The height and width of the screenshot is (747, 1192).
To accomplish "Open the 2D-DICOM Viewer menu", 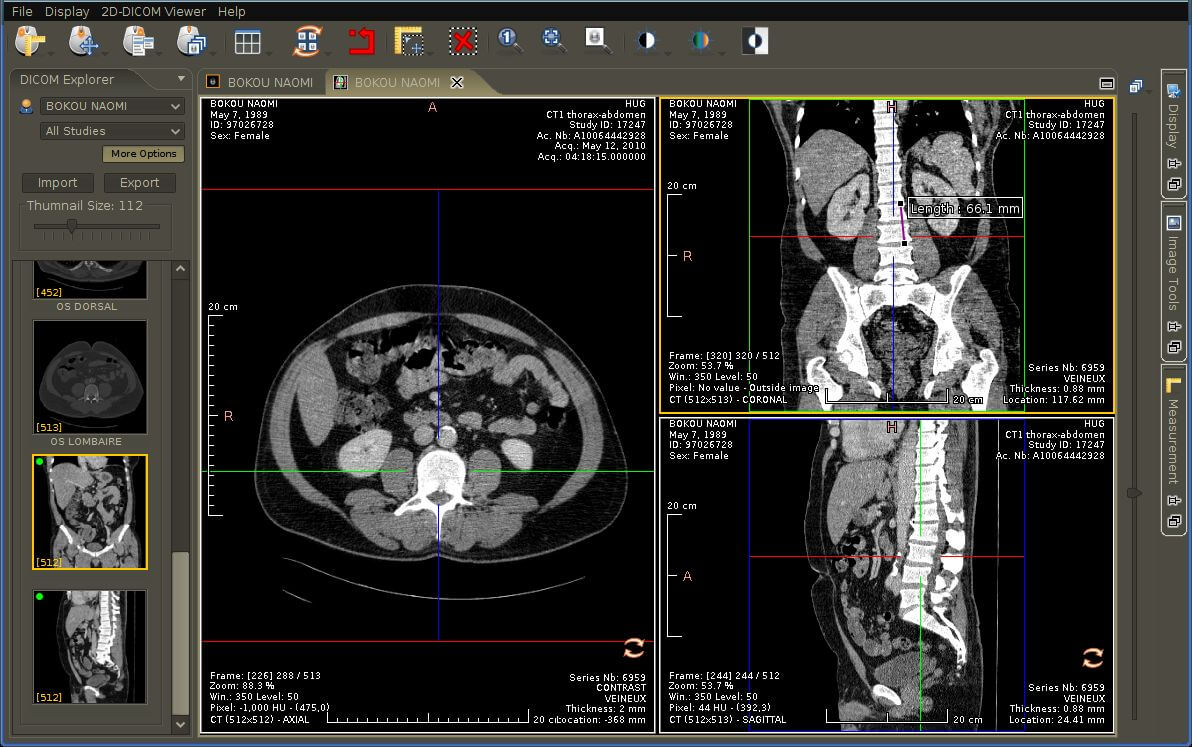I will click(x=152, y=11).
